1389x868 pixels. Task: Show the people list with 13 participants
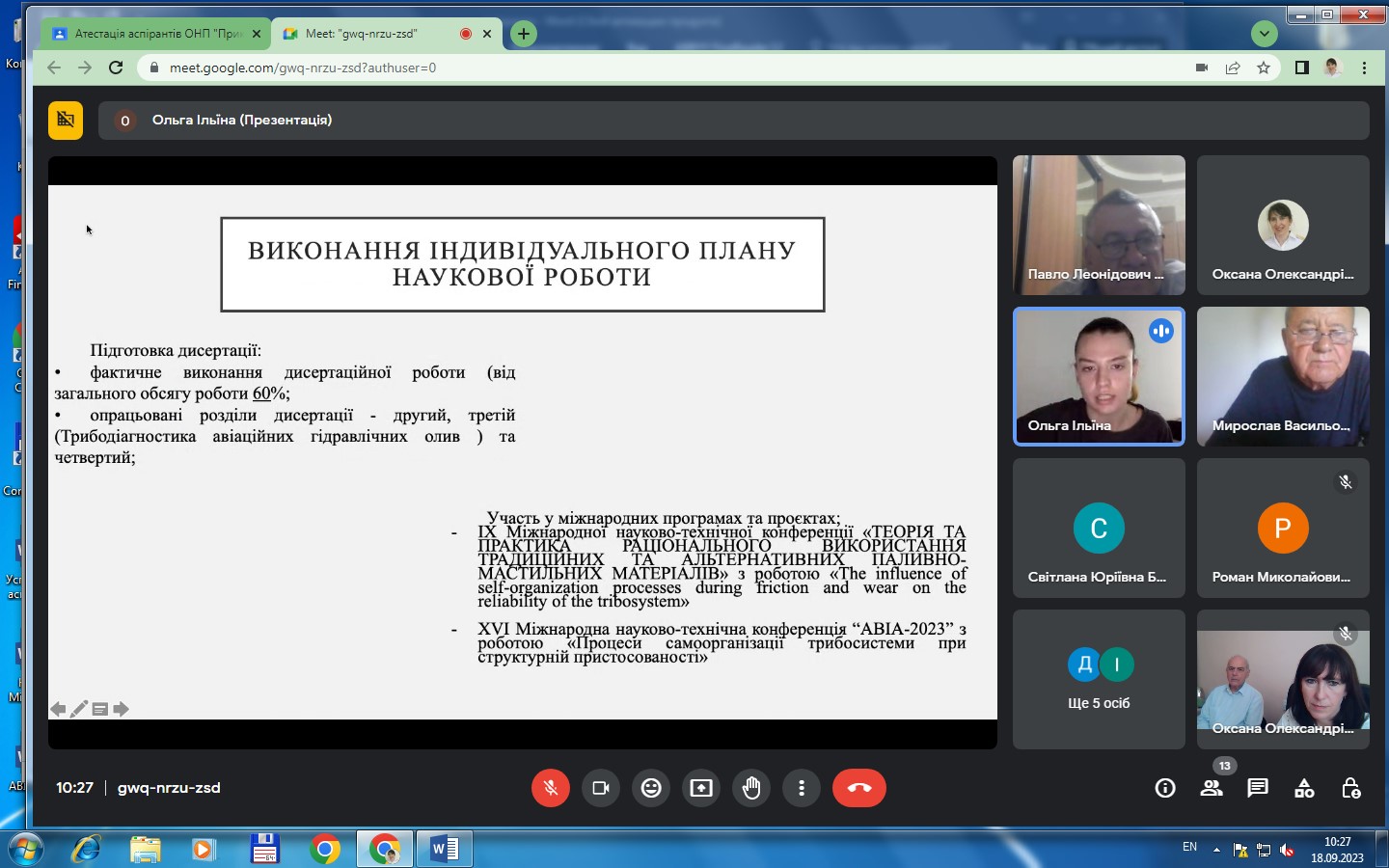pyautogui.click(x=1212, y=788)
